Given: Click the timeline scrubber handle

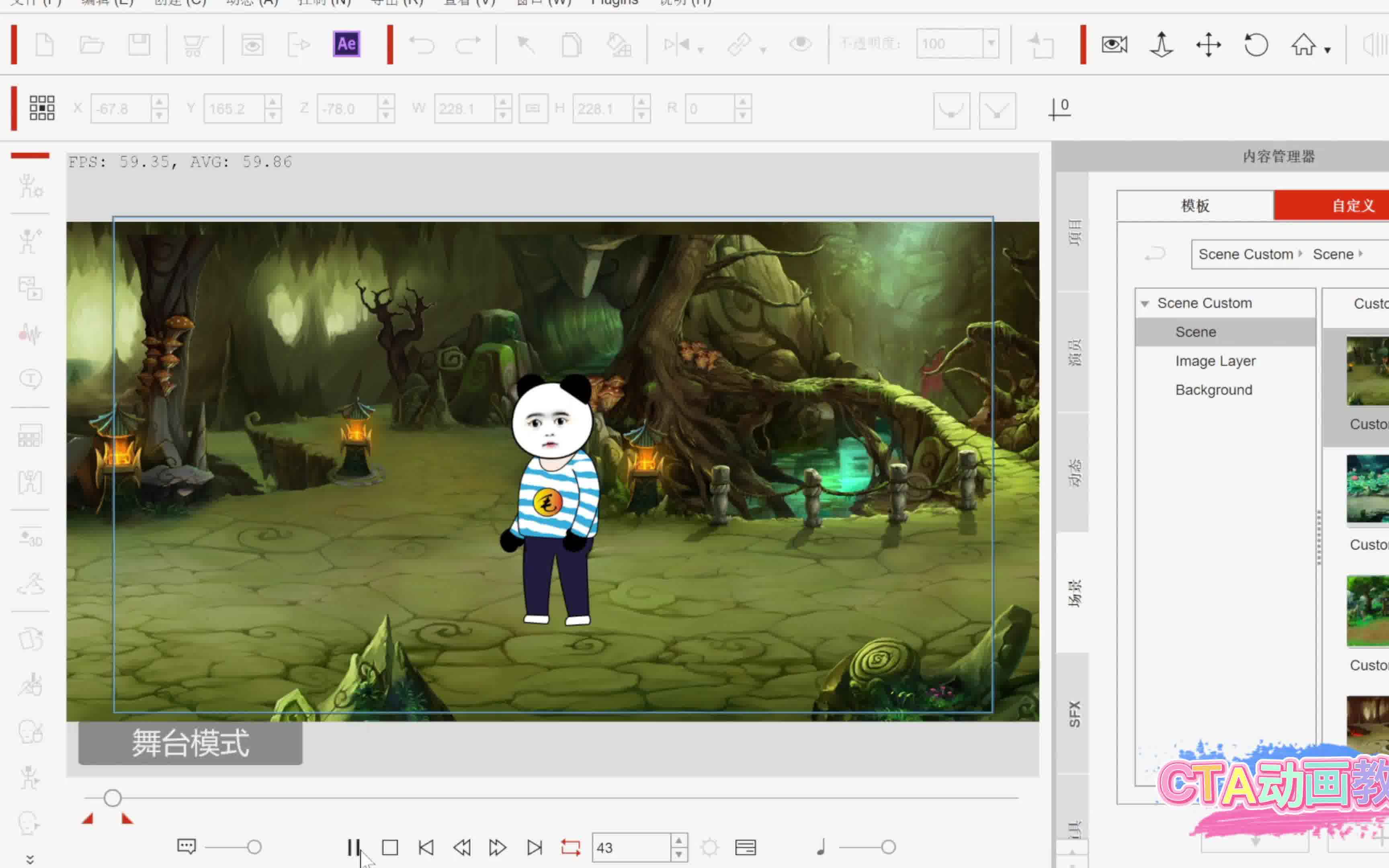Looking at the screenshot, I should coord(113,798).
